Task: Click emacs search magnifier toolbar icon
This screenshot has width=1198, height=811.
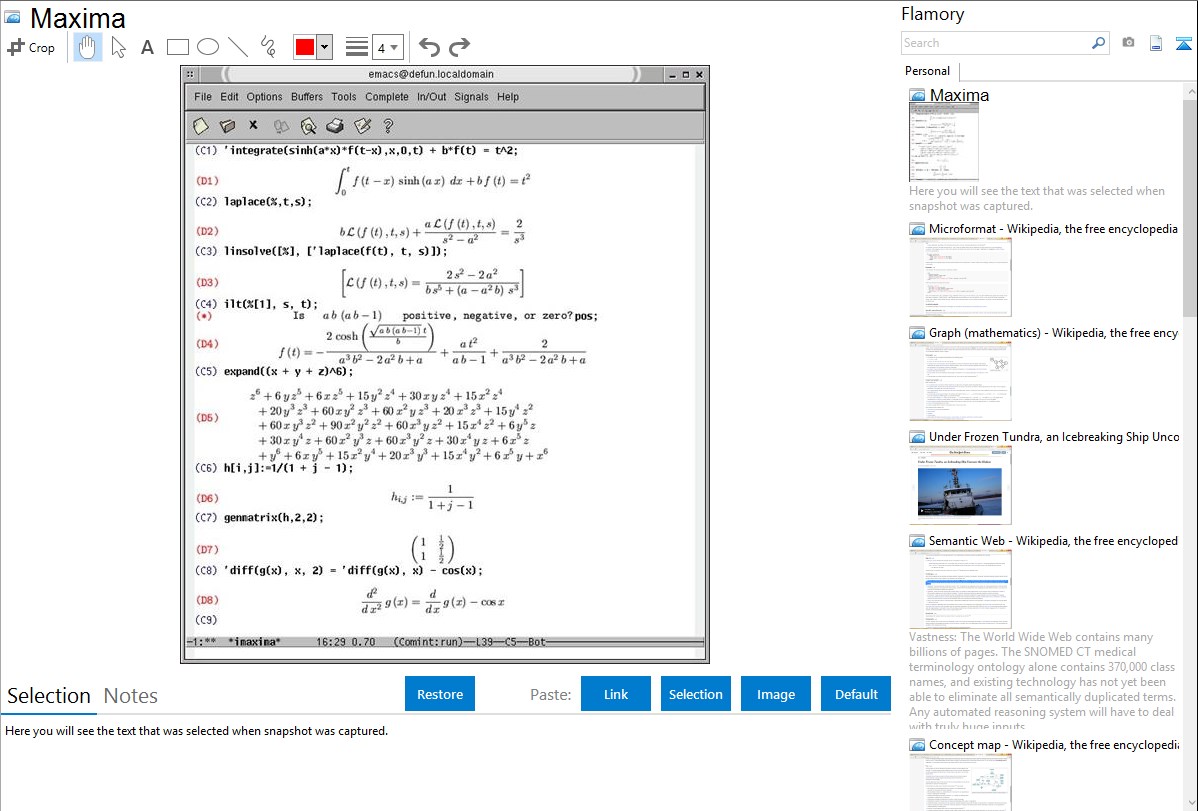Action: pos(308,125)
